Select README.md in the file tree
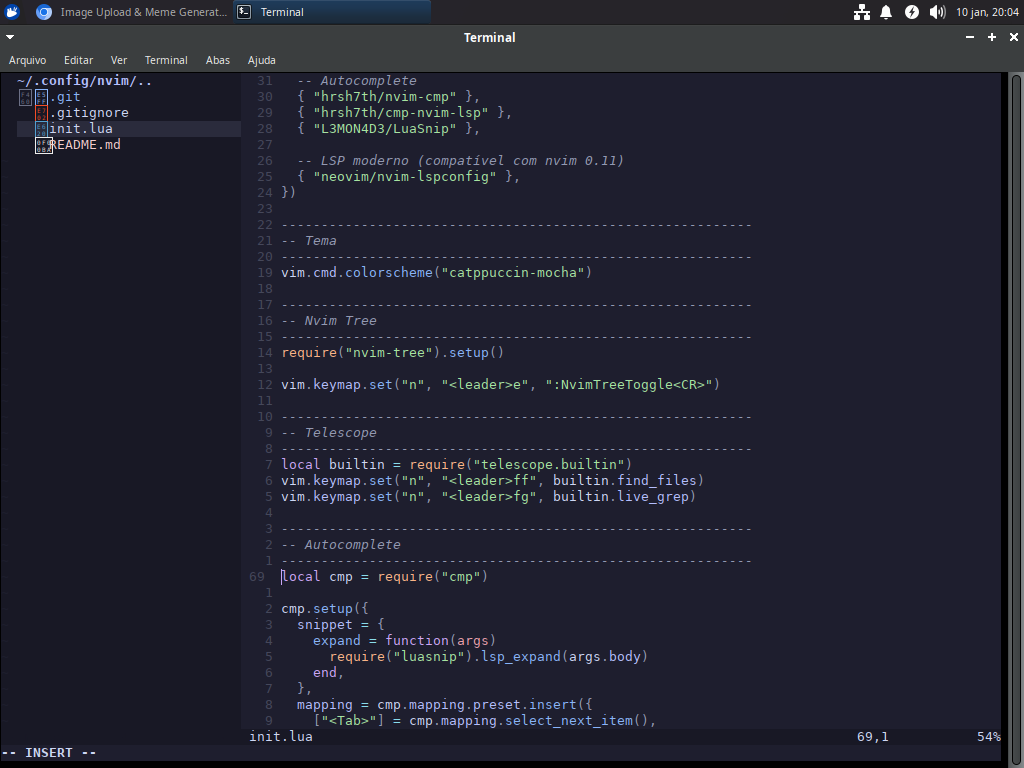The height and width of the screenshot is (768, 1024). pyautogui.click(x=85, y=145)
